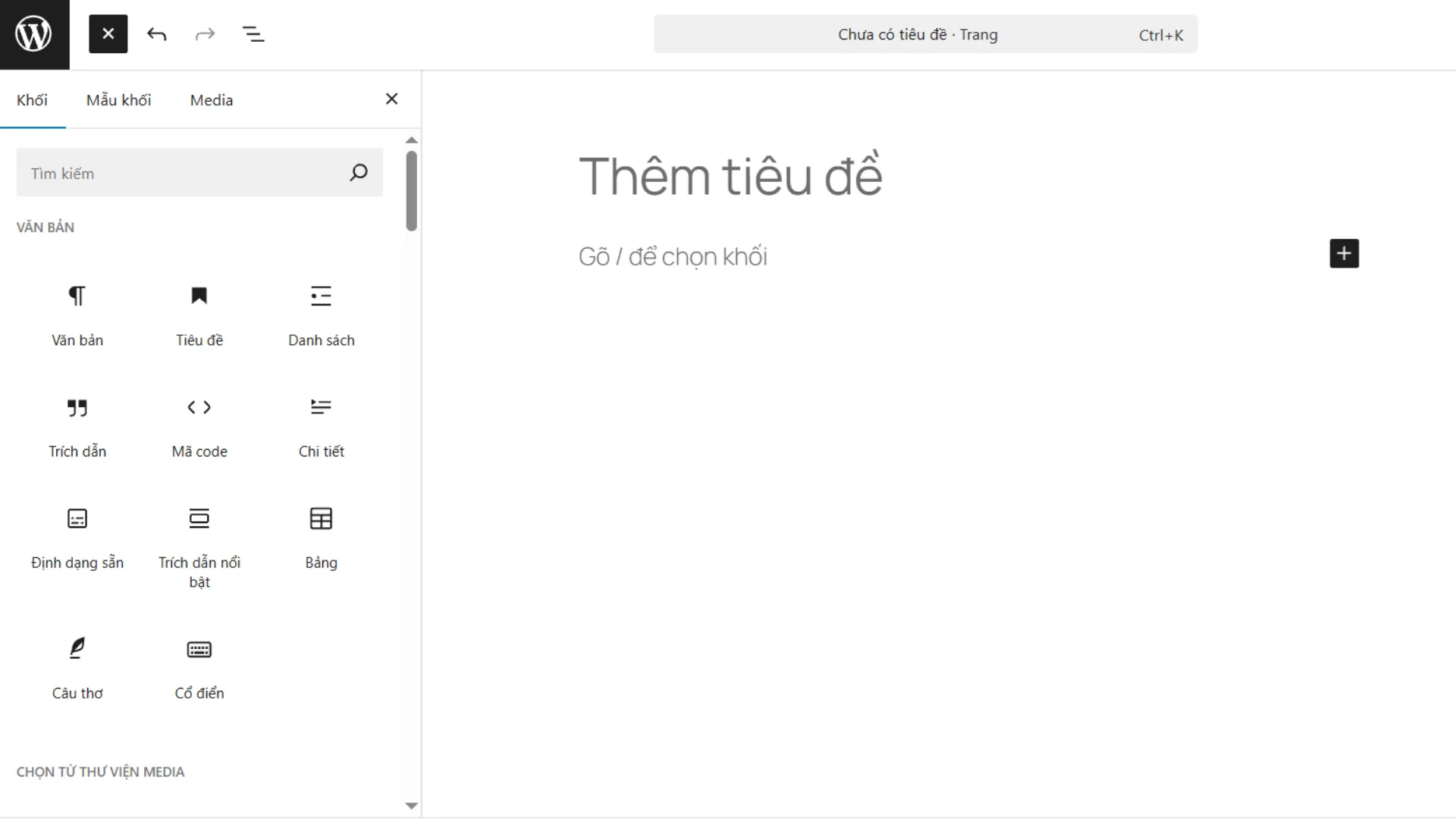
Task: Open the document overview list view
Action: tap(253, 34)
